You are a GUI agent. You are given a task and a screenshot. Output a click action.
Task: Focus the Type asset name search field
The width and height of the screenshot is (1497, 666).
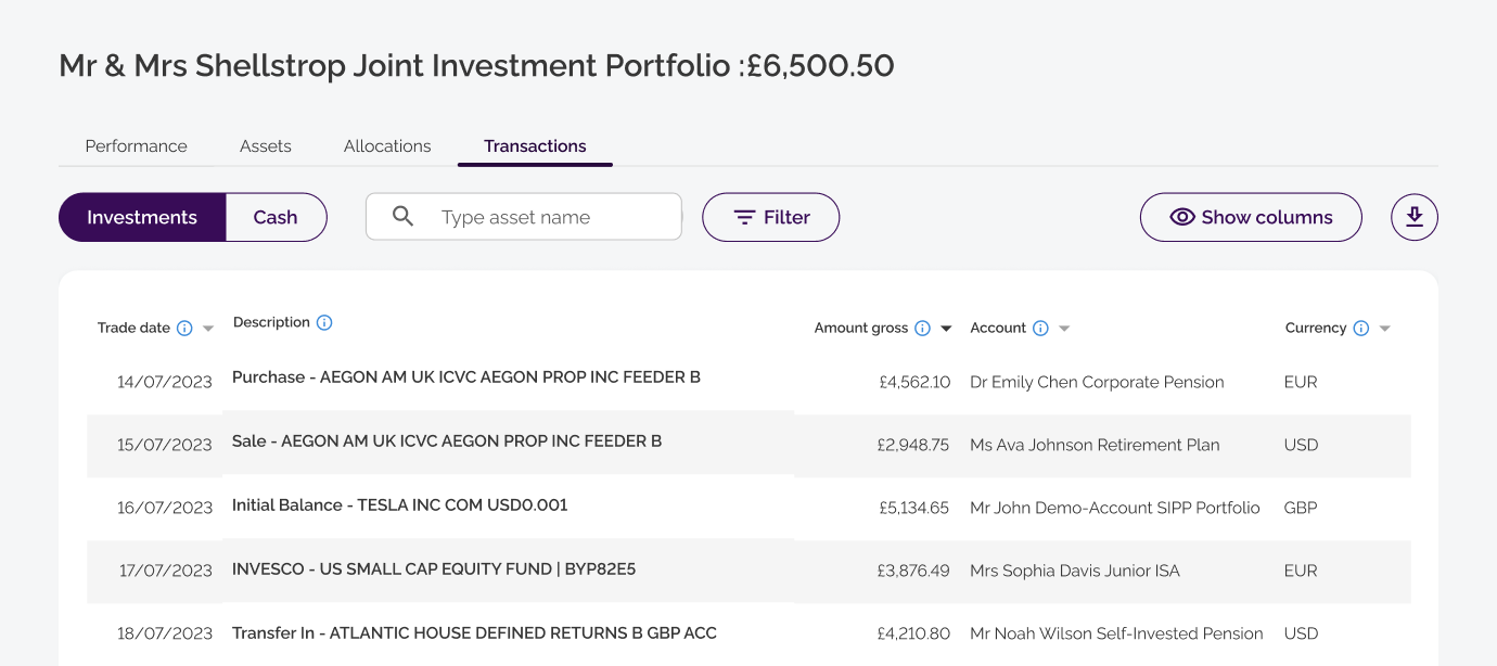click(x=524, y=217)
